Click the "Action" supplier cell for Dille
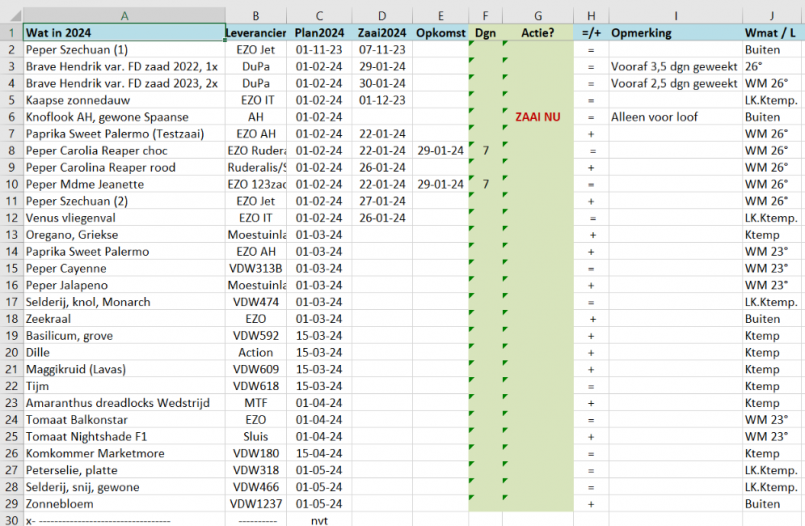The image size is (805, 526). coord(256,352)
